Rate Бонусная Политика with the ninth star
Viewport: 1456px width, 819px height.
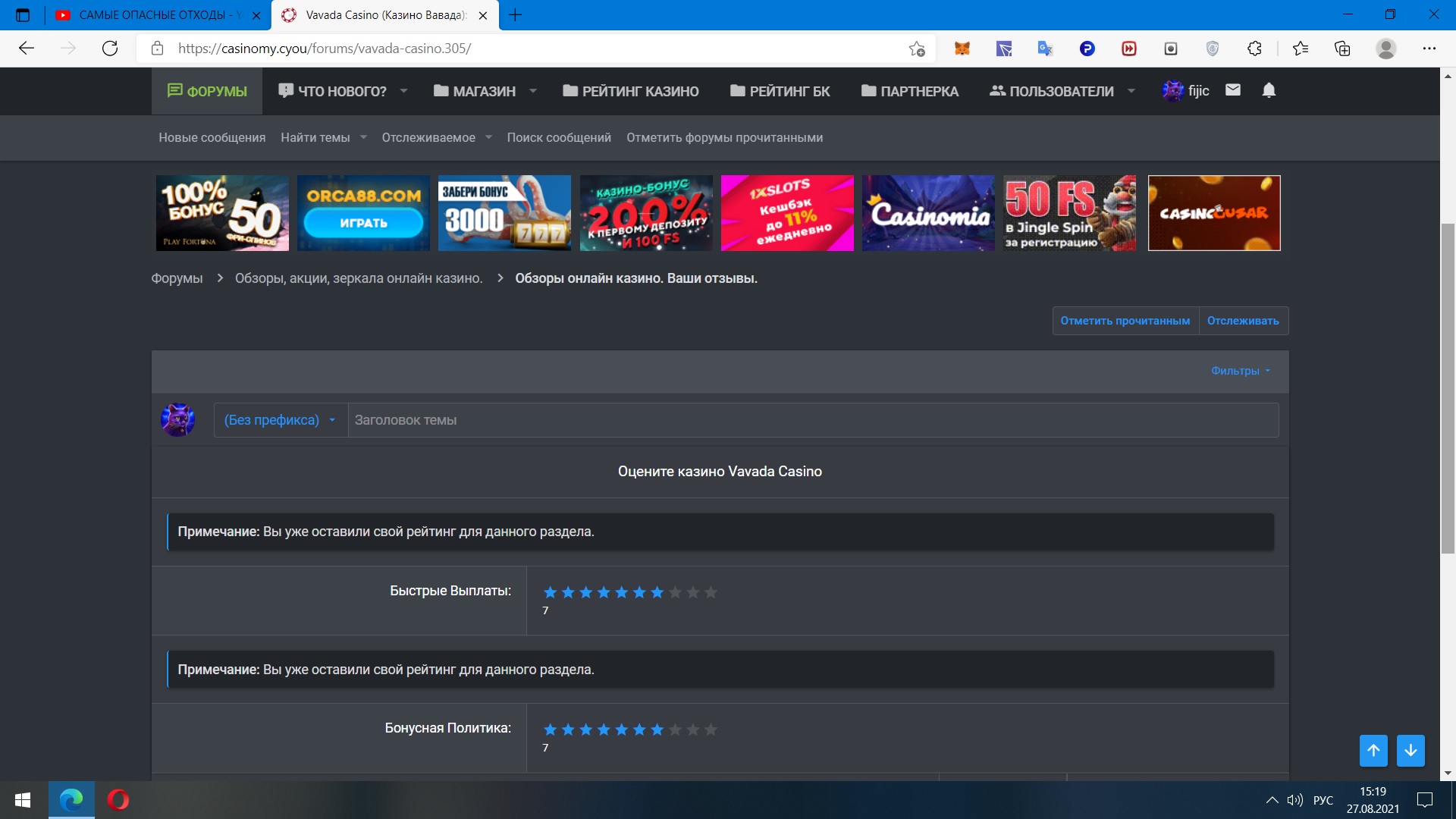point(693,730)
